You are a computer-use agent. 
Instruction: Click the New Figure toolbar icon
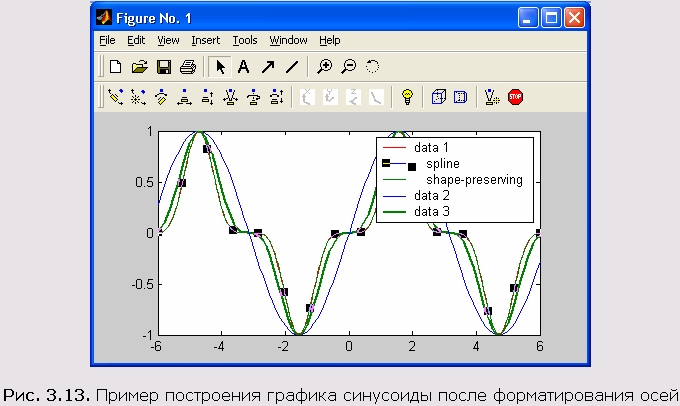pyautogui.click(x=115, y=67)
